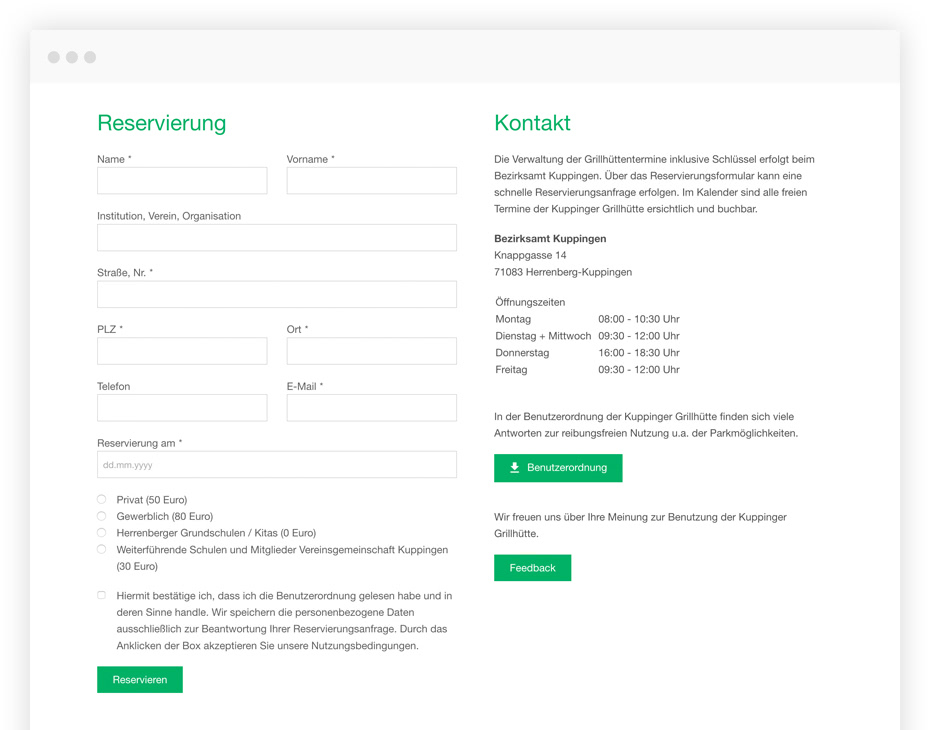The width and height of the screenshot is (930, 730).
Task: Select the Straße, Nr. input box
Action: tap(277, 294)
